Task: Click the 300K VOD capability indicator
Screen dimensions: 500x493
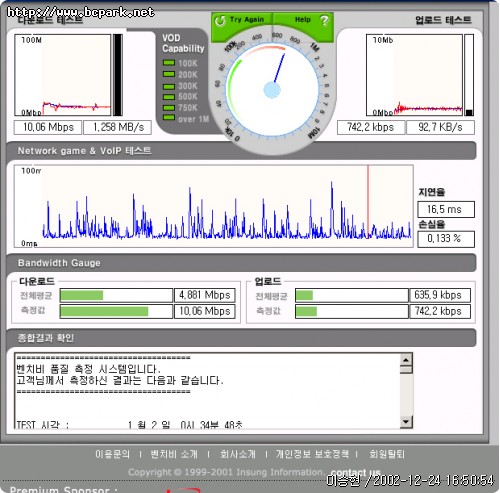Action: pos(169,86)
